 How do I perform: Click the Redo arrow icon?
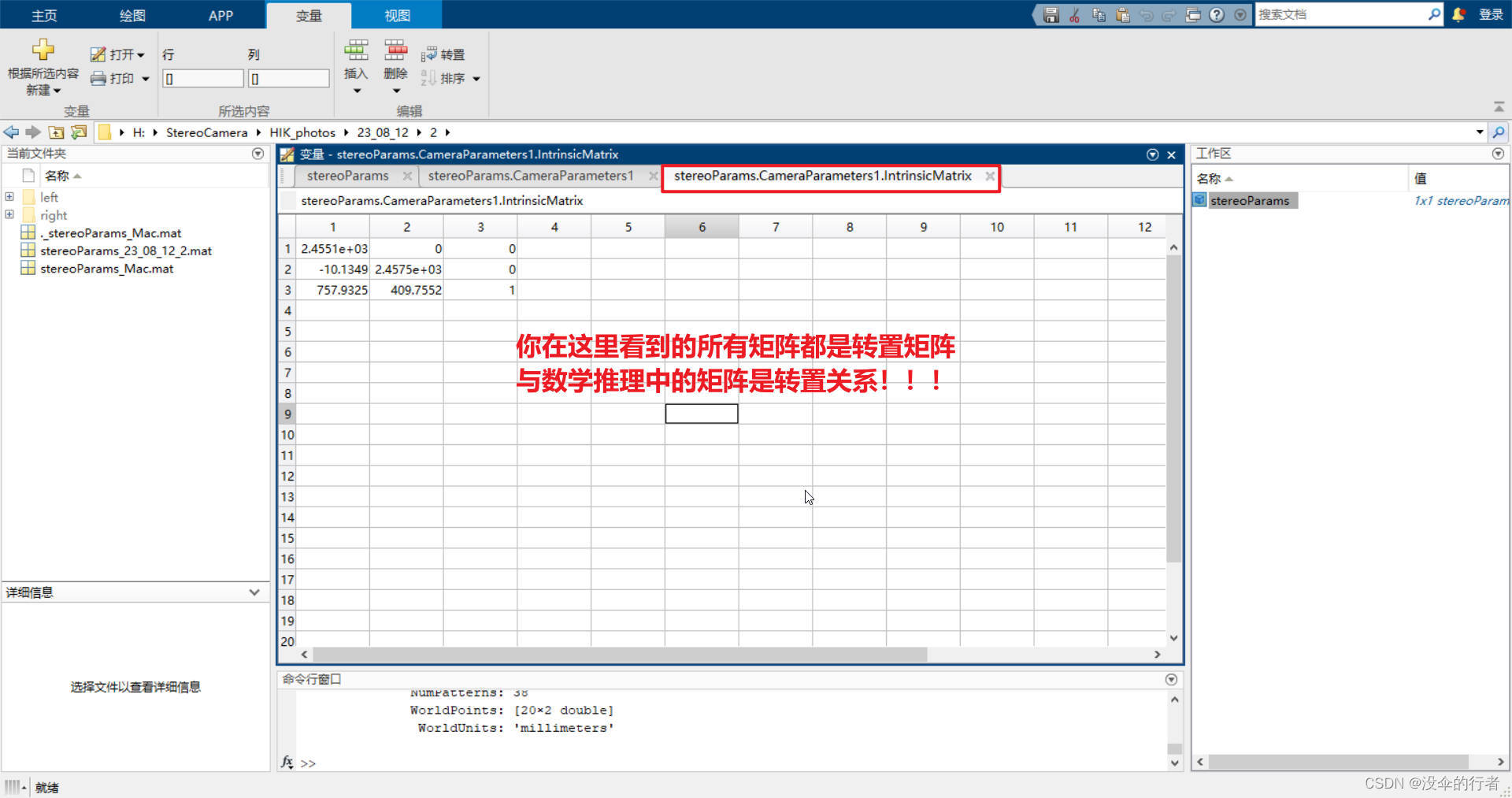(x=1169, y=15)
